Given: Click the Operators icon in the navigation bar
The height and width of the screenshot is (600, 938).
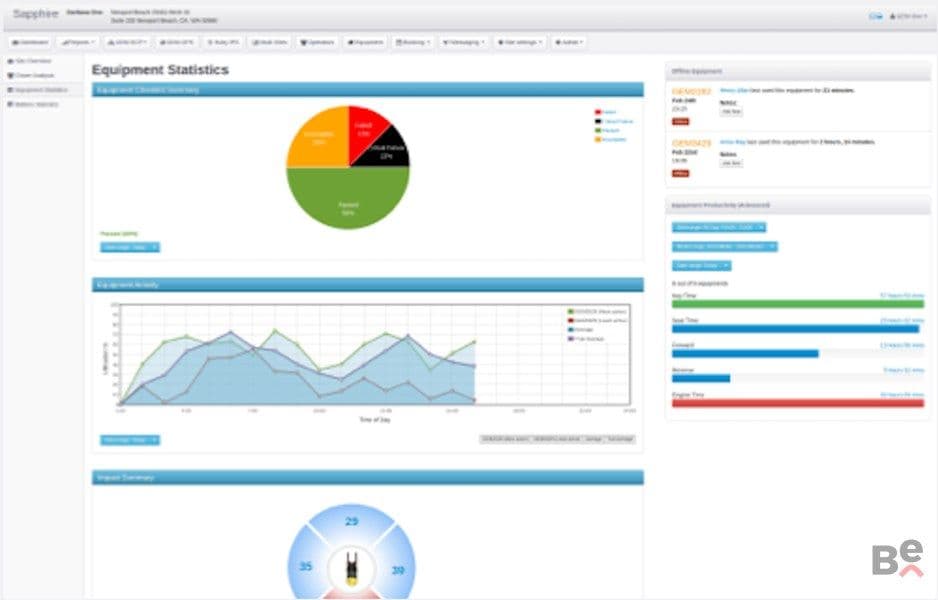Looking at the screenshot, I should point(304,42).
